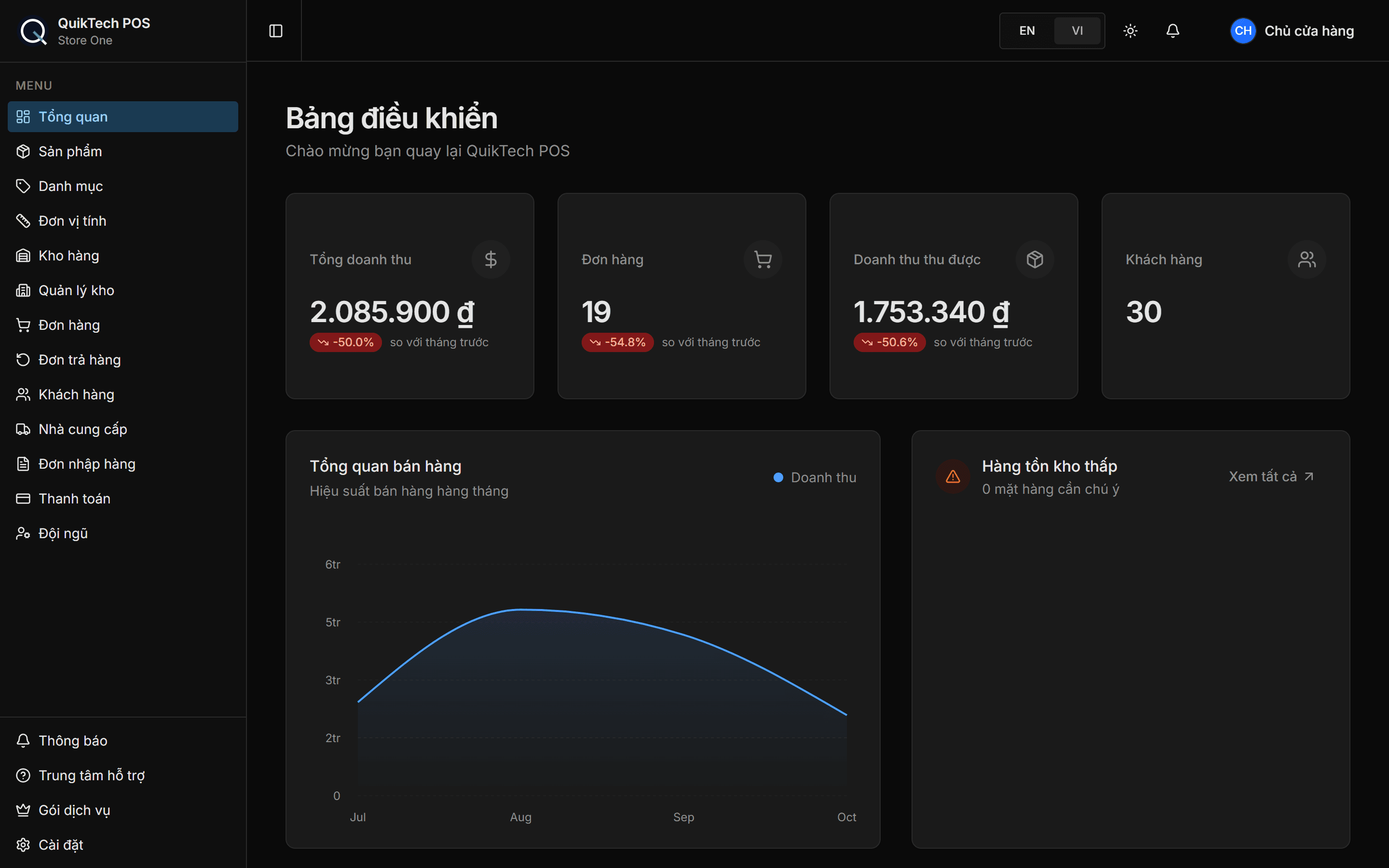The width and height of the screenshot is (1389, 868).
Task: Click the Khách hàng sidebar users icon
Action: click(23, 394)
